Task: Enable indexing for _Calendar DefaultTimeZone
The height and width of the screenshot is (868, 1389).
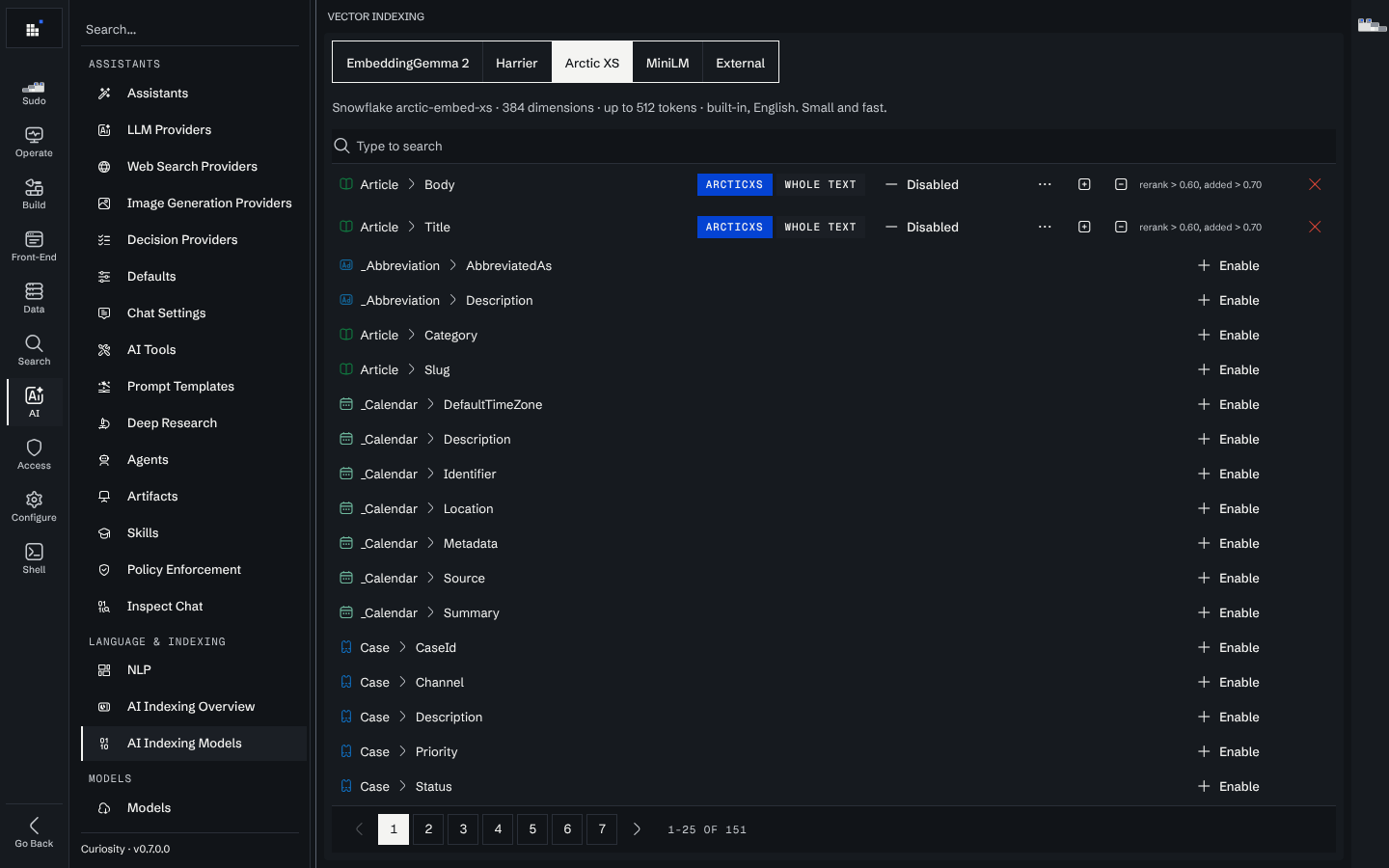Action: 1228,404
